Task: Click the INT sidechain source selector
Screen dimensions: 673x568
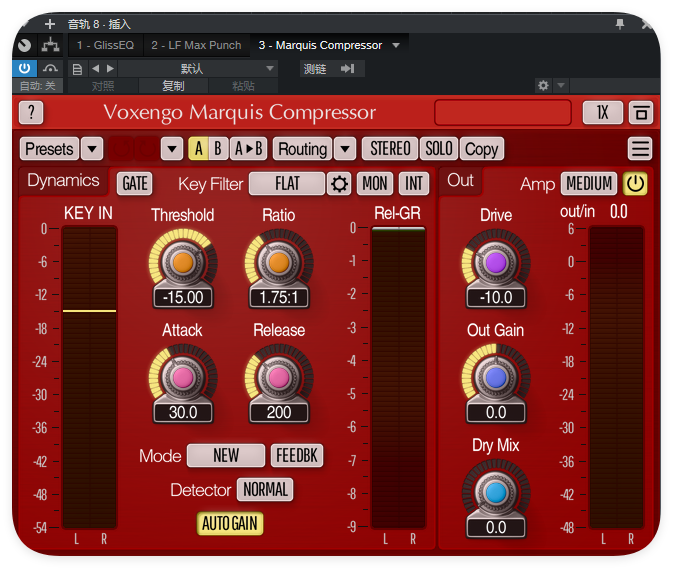Action: [x=414, y=184]
